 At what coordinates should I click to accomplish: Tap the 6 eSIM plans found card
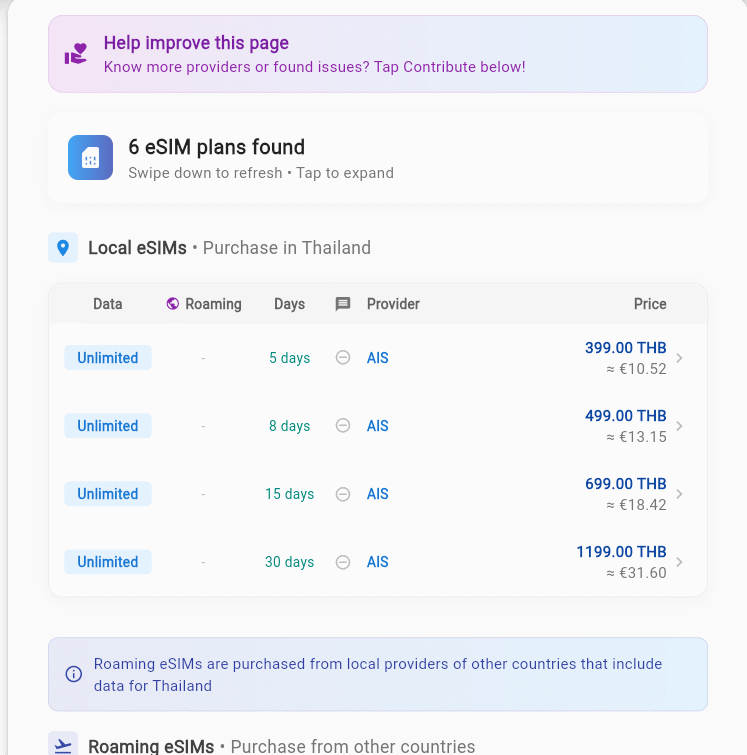(x=378, y=158)
